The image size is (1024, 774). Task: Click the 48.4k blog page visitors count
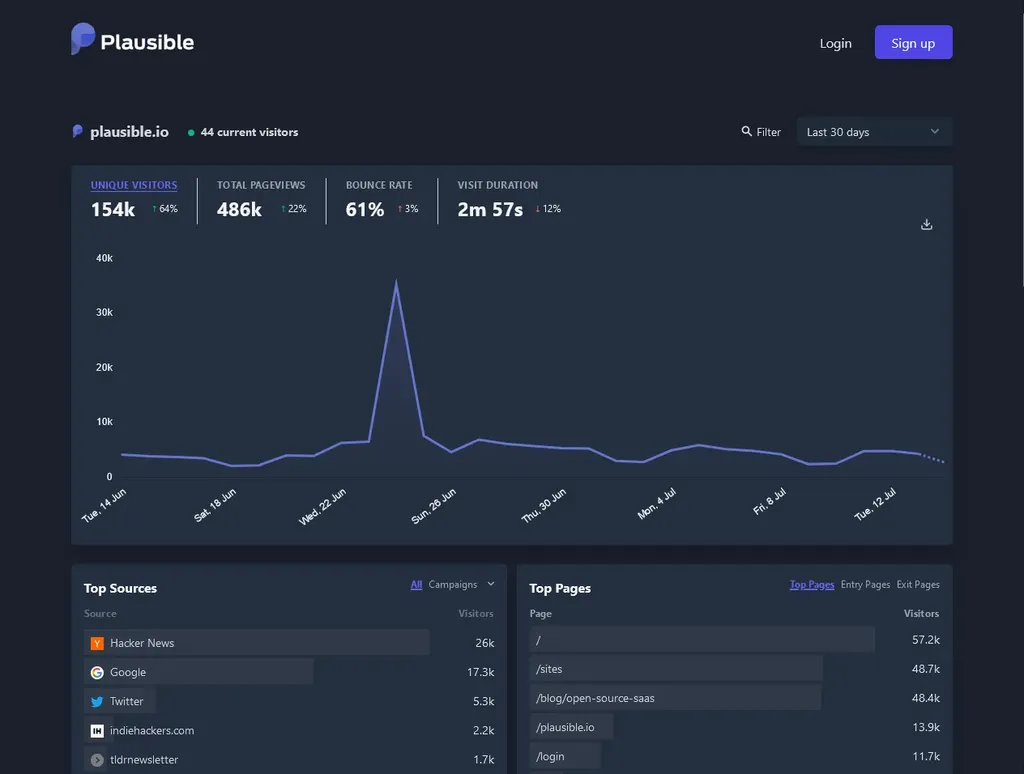tap(926, 698)
